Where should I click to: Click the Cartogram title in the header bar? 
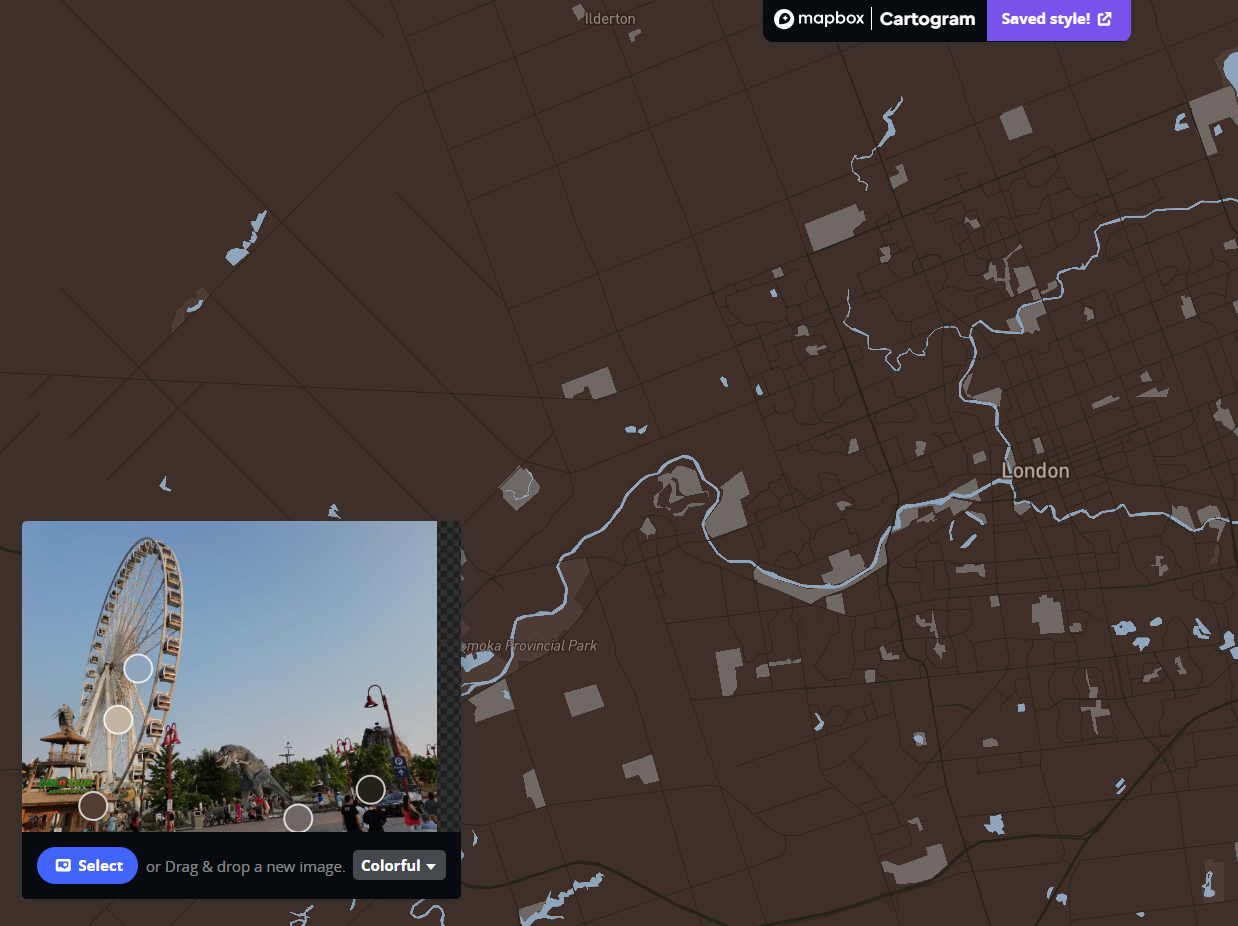[x=926, y=18]
